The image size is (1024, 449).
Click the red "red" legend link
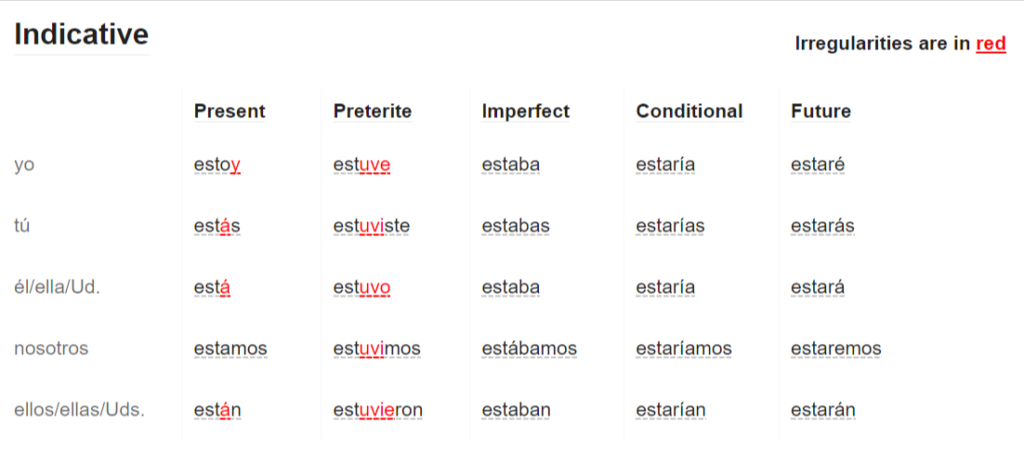(991, 44)
